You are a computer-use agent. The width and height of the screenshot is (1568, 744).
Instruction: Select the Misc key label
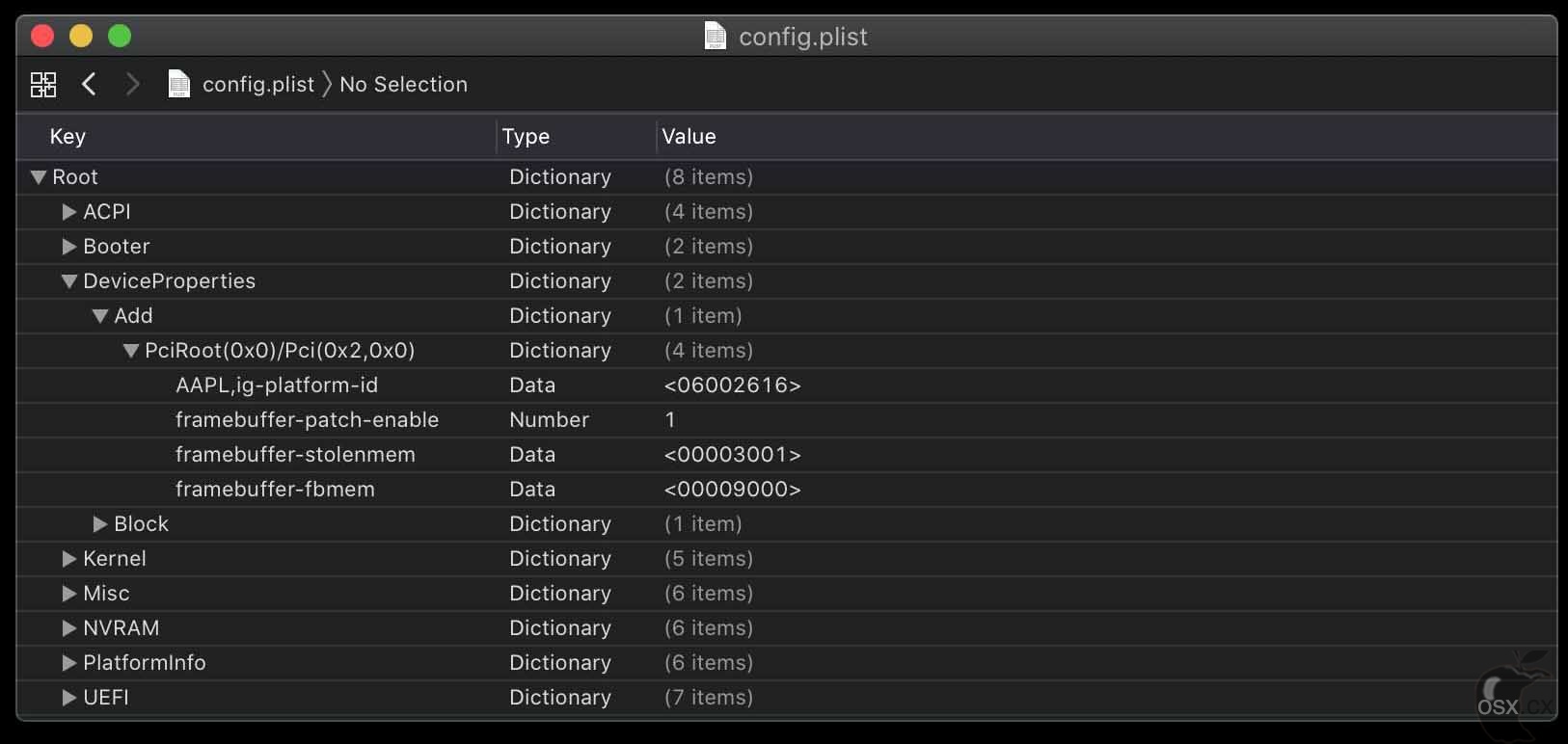pyautogui.click(x=106, y=594)
